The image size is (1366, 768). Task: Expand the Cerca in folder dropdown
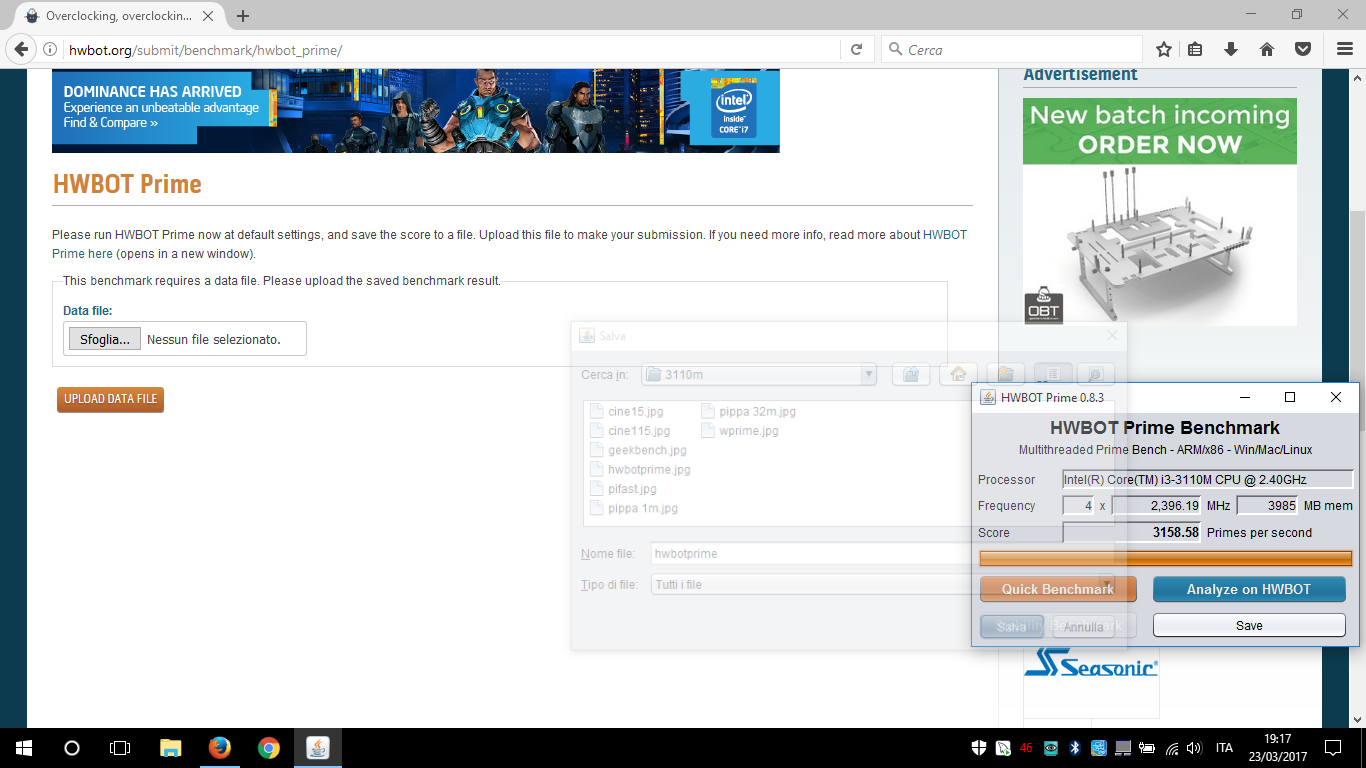tap(868, 374)
